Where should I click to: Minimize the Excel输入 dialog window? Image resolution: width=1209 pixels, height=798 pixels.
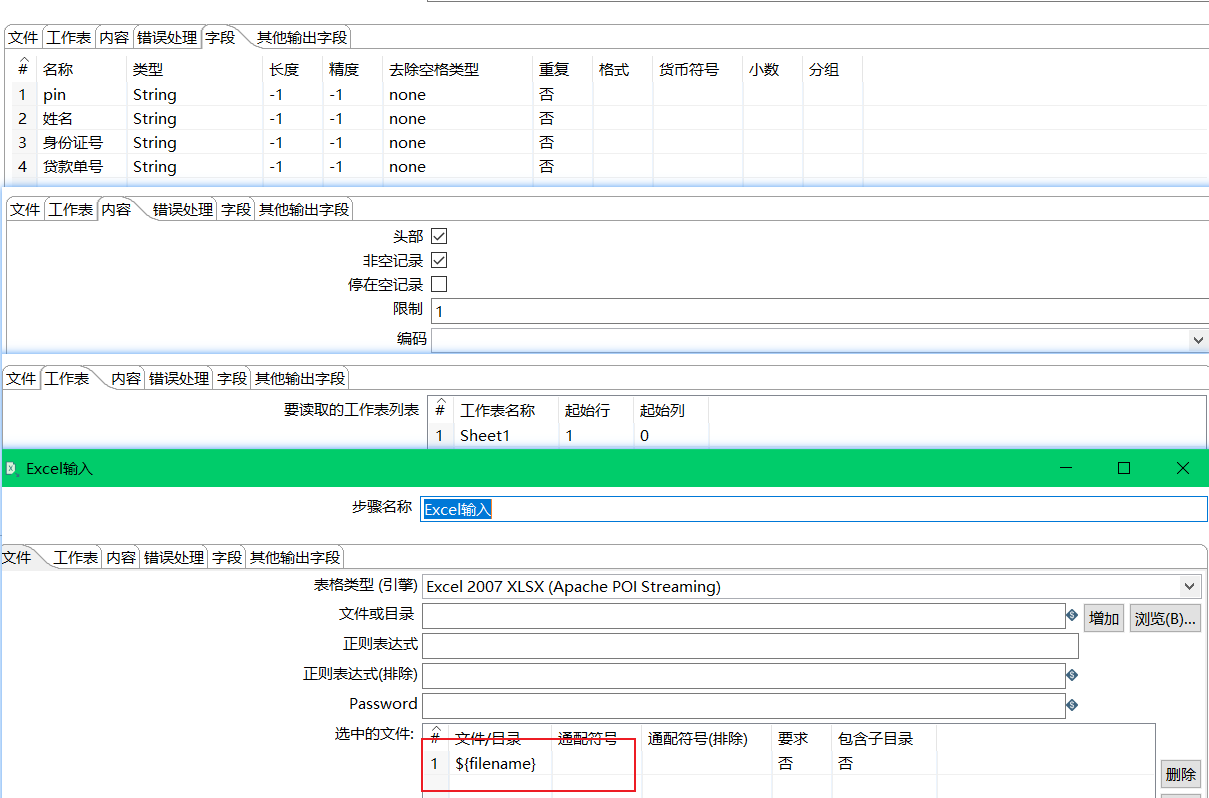coord(1066,468)
